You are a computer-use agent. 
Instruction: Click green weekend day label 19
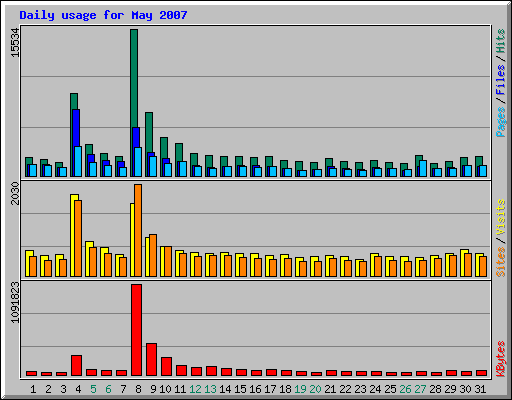coord(300,389)
